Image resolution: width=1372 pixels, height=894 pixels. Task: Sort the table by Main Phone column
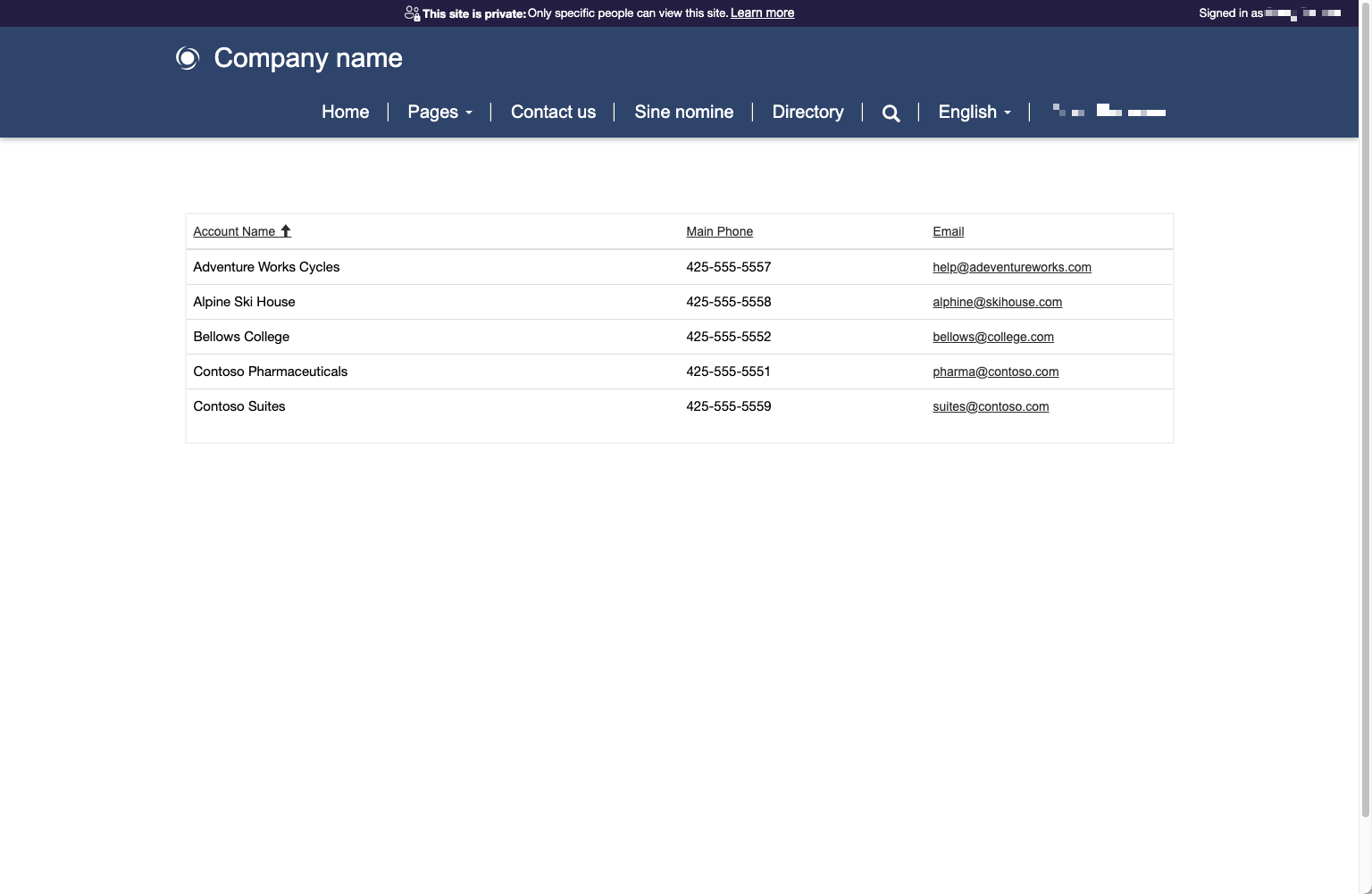(719, 231)
